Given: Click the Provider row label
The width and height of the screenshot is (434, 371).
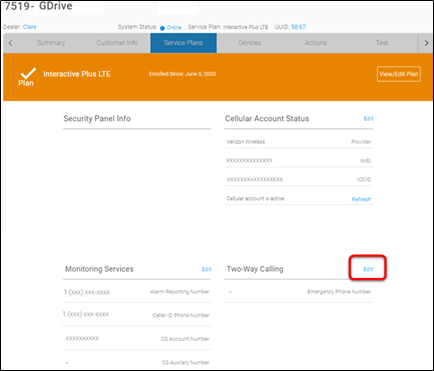Looking at the screenshot, I should (361, 142).
